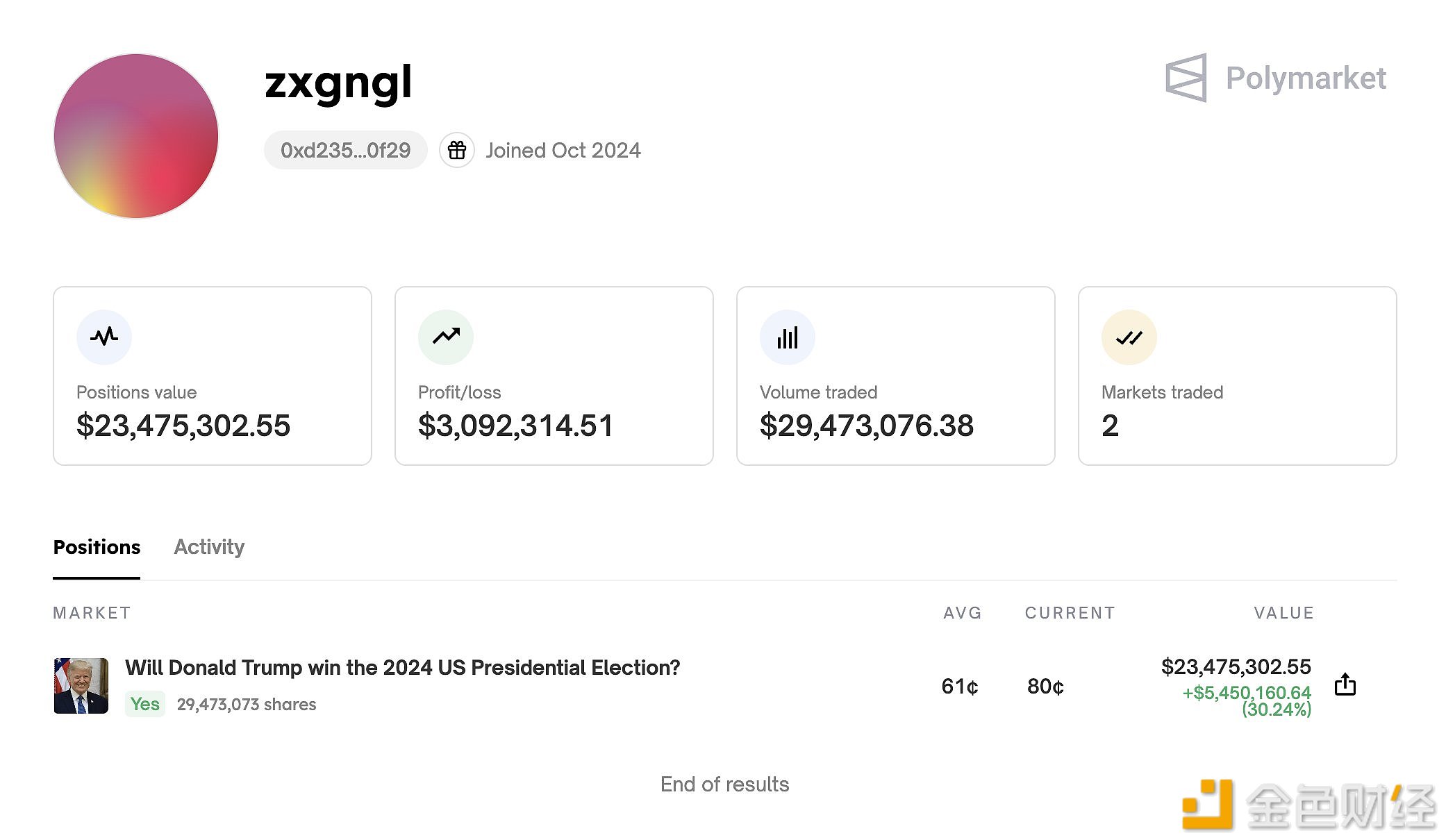Select the Positions tab
1446x840 pixels.
pos(97,547)
